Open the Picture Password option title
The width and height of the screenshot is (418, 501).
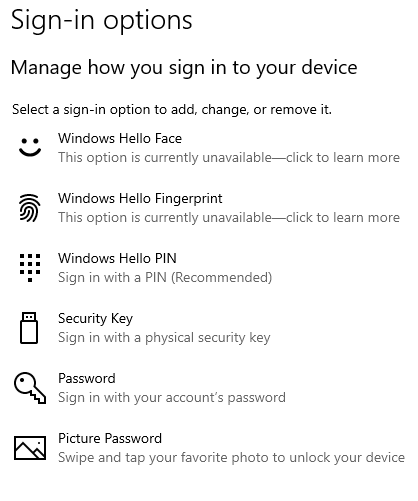(110, 438)
